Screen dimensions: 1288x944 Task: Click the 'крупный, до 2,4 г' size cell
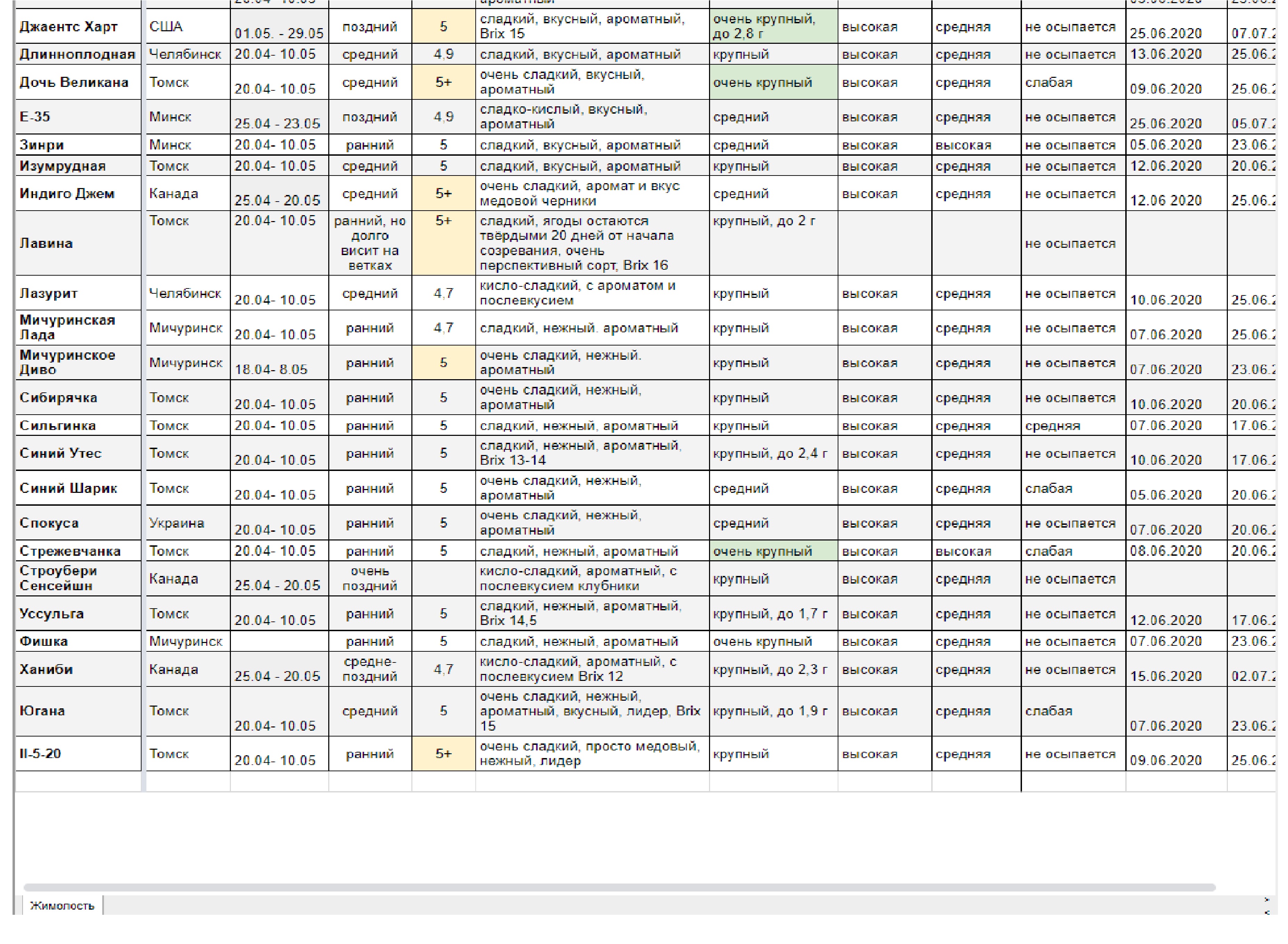point(773,453)
